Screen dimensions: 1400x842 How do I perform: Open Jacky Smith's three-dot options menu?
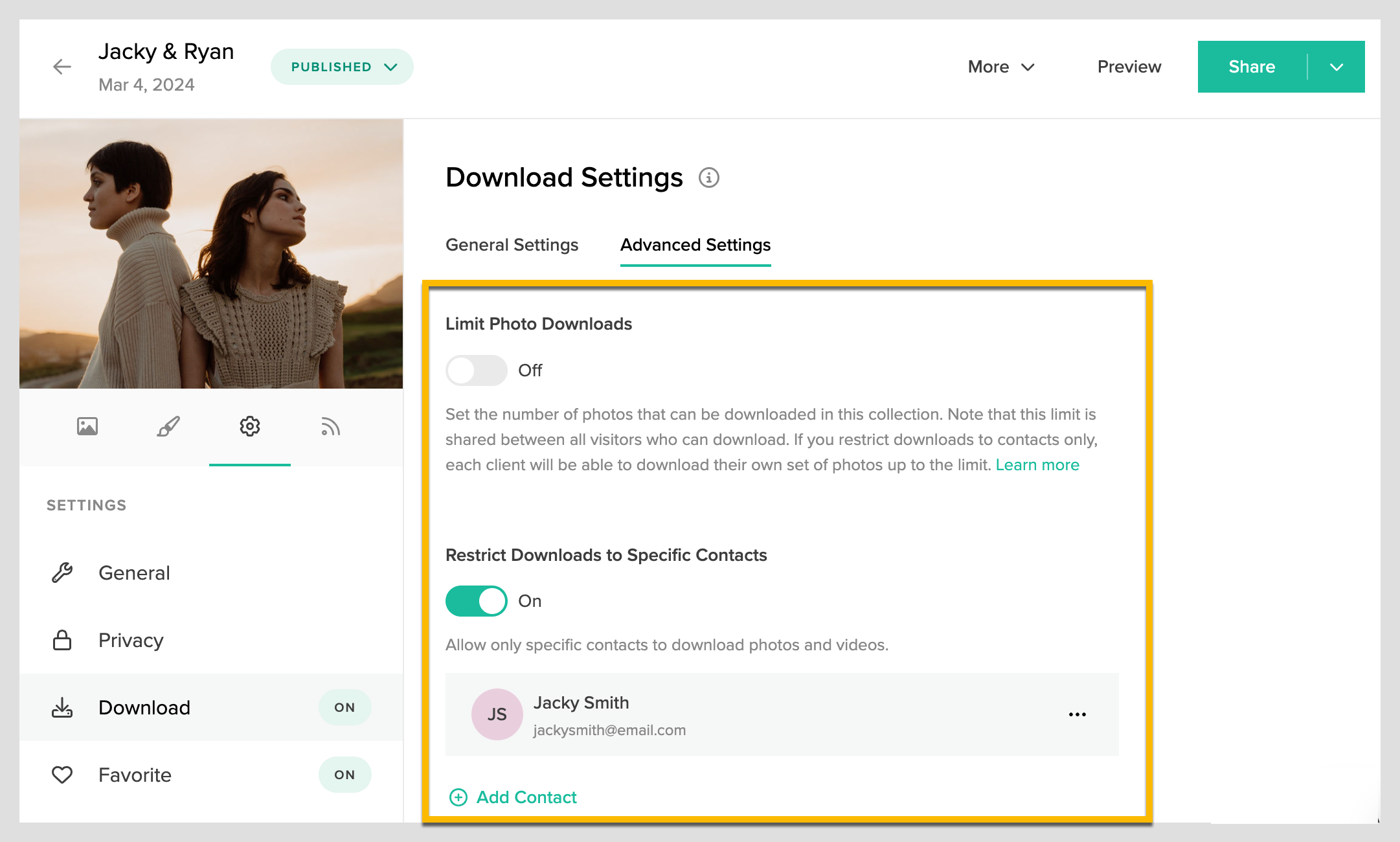1078,714
